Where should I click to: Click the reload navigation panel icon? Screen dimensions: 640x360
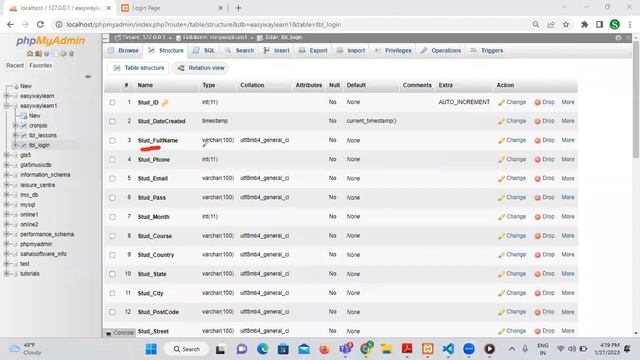coord(71,54)
